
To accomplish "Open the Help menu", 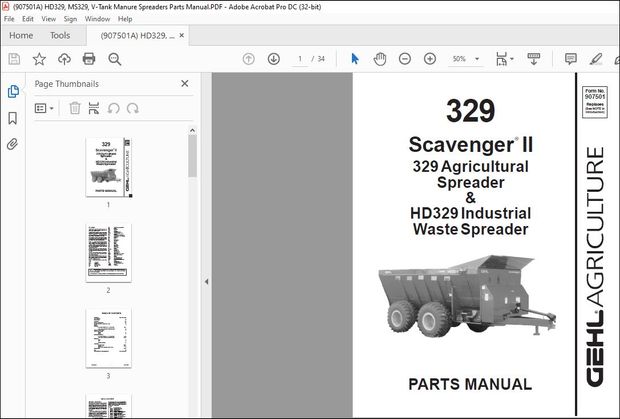I will click(125, 19).
